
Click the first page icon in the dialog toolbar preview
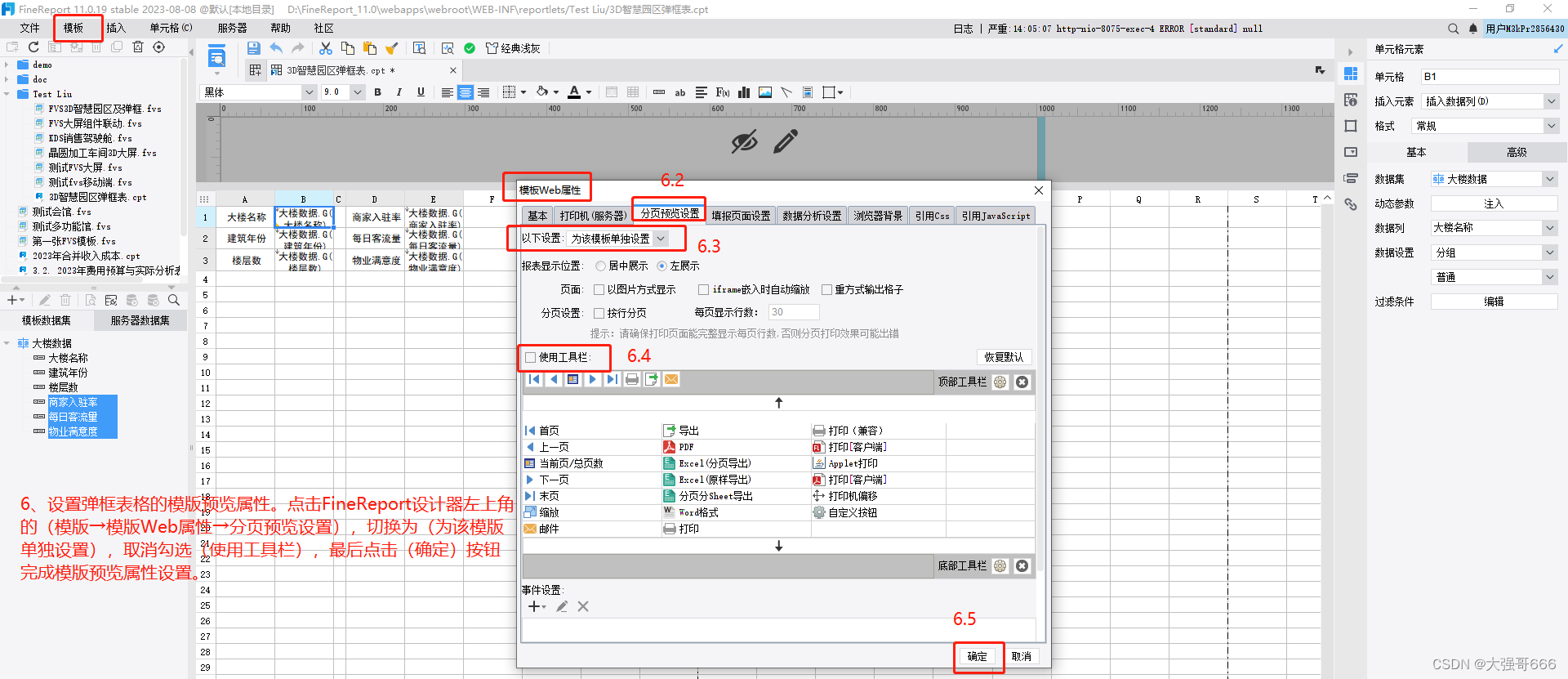(534, 379)
